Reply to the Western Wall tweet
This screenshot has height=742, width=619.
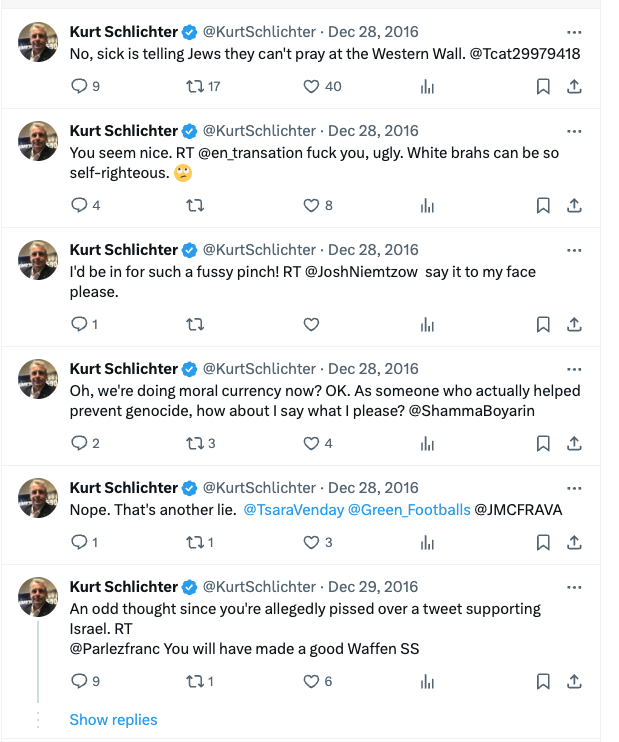coord(80,87)
